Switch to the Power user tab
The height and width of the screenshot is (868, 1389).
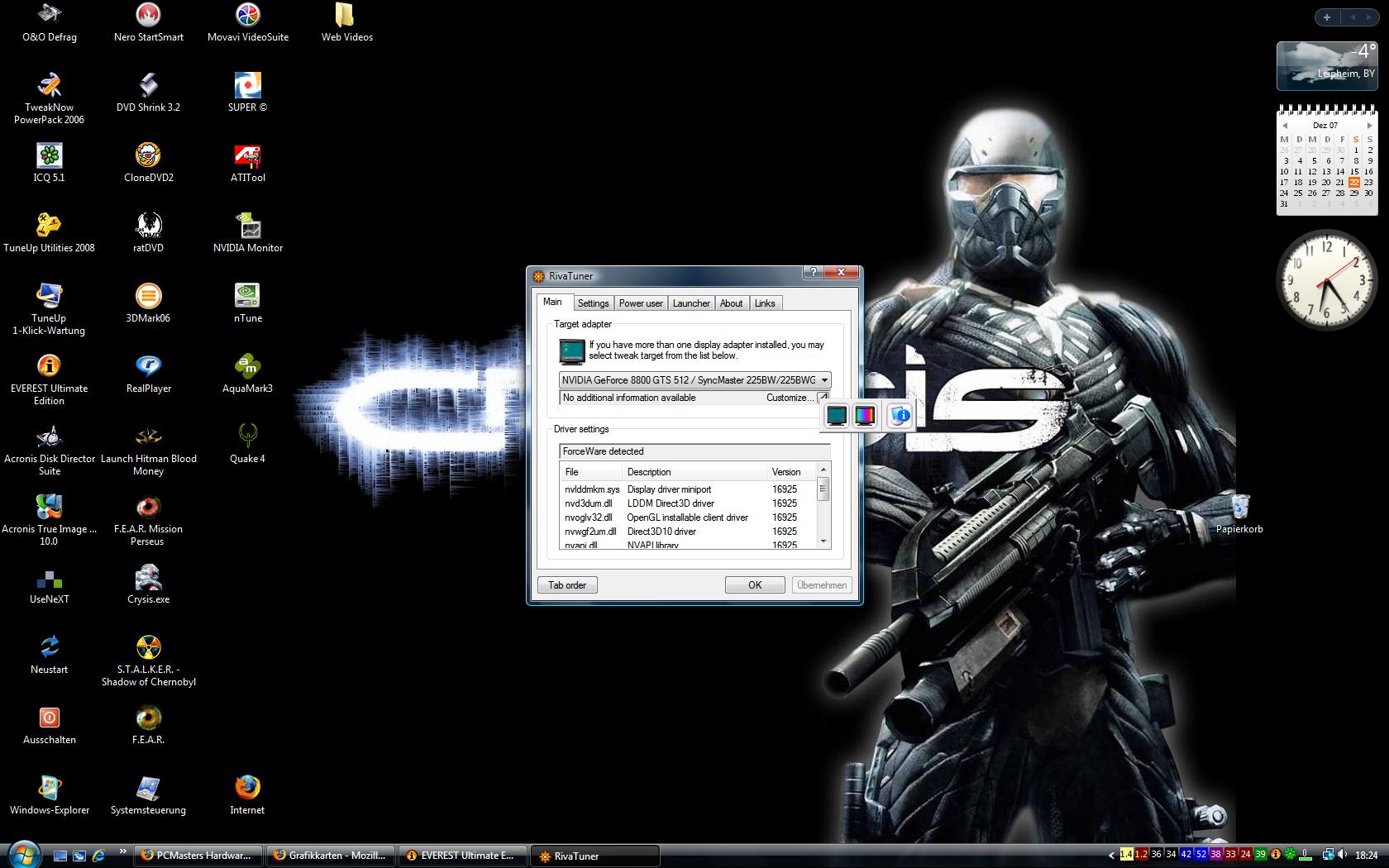coord(641,303)
